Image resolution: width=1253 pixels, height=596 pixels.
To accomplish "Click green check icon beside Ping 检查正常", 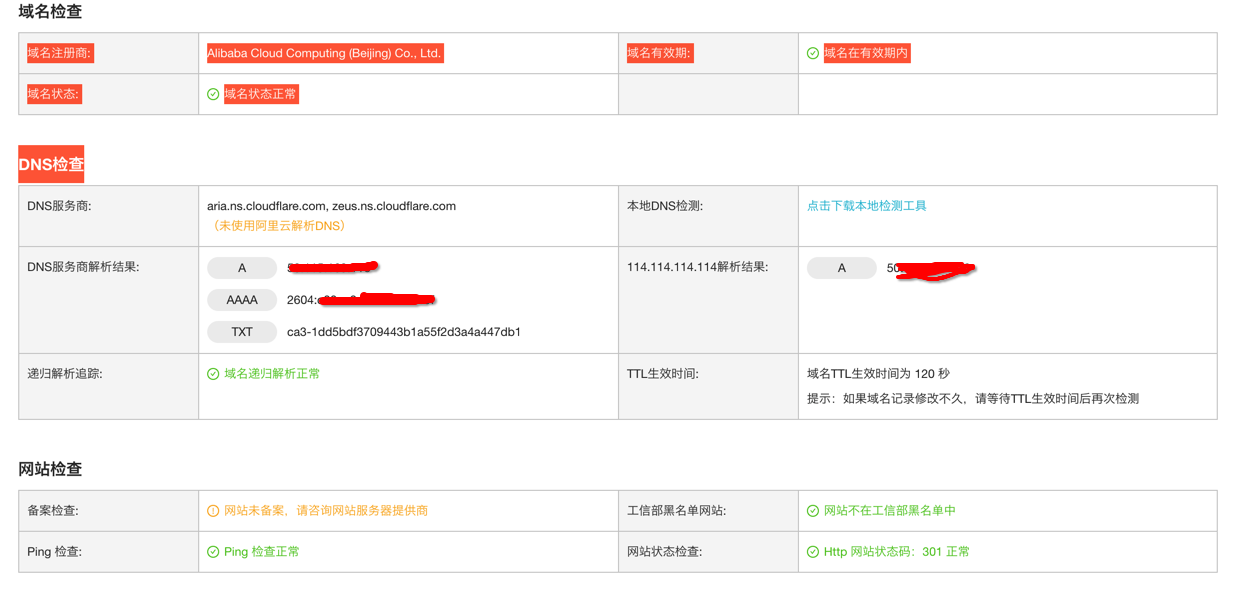I will click(213, 552).
